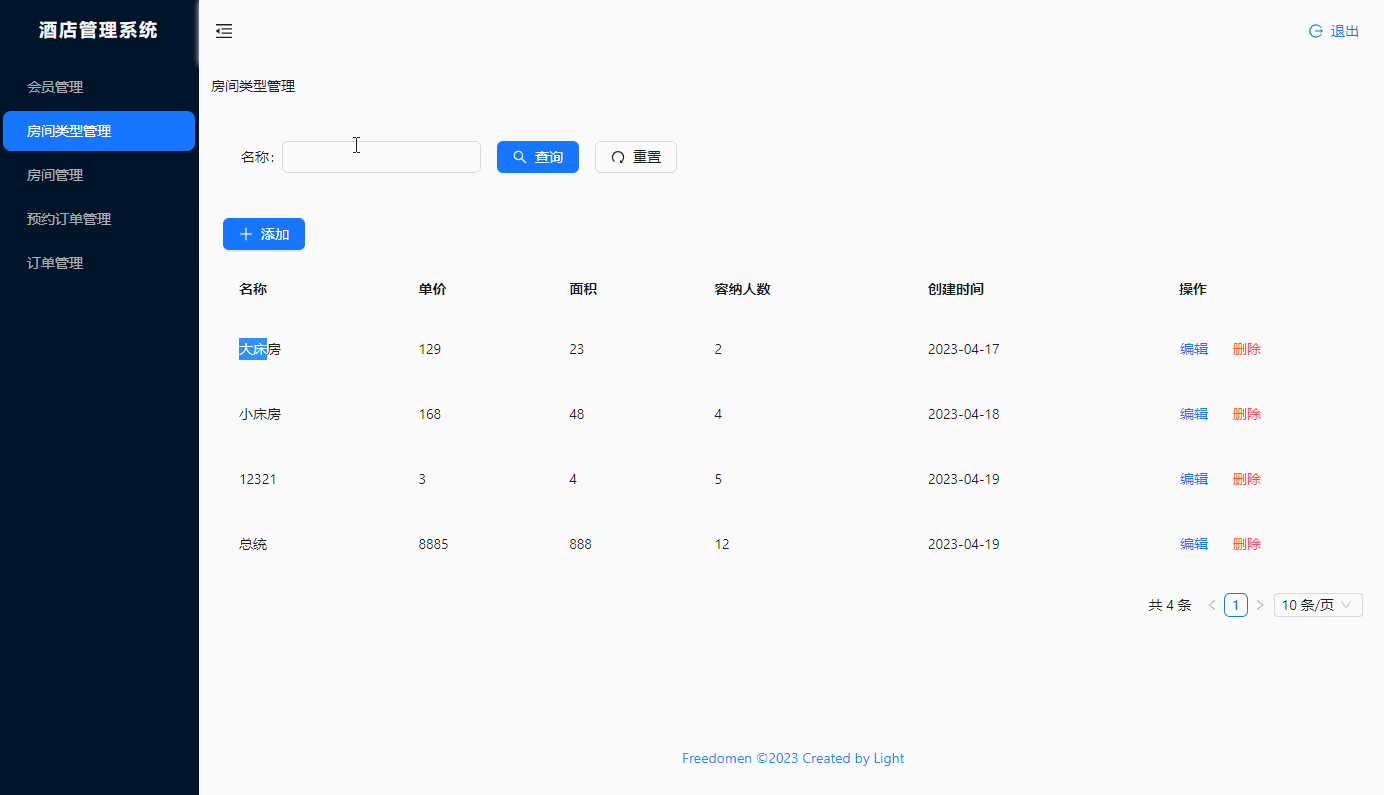Focus the 名称 search input field
This screenshot has height=795, width=1384.
(x=381, y=157)
